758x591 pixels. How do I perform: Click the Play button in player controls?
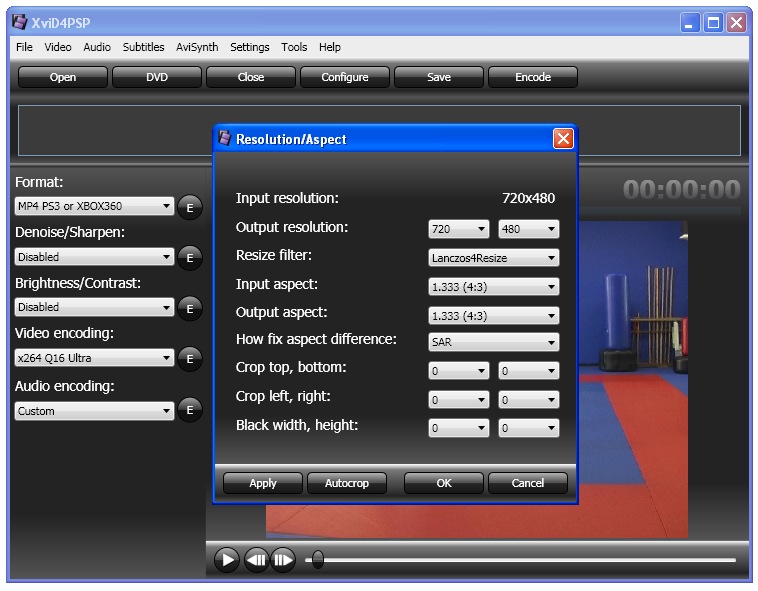click(227, 560)
